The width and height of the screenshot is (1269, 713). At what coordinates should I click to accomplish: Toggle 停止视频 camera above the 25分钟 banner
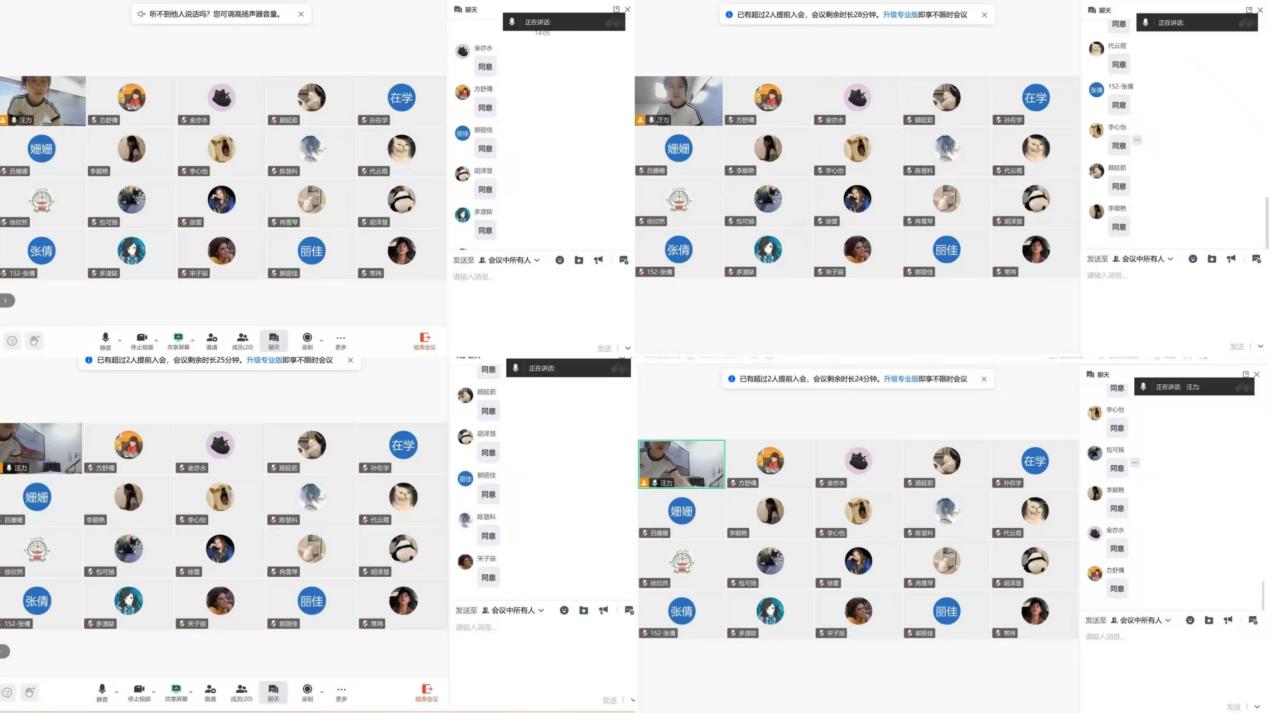[141, 341]
